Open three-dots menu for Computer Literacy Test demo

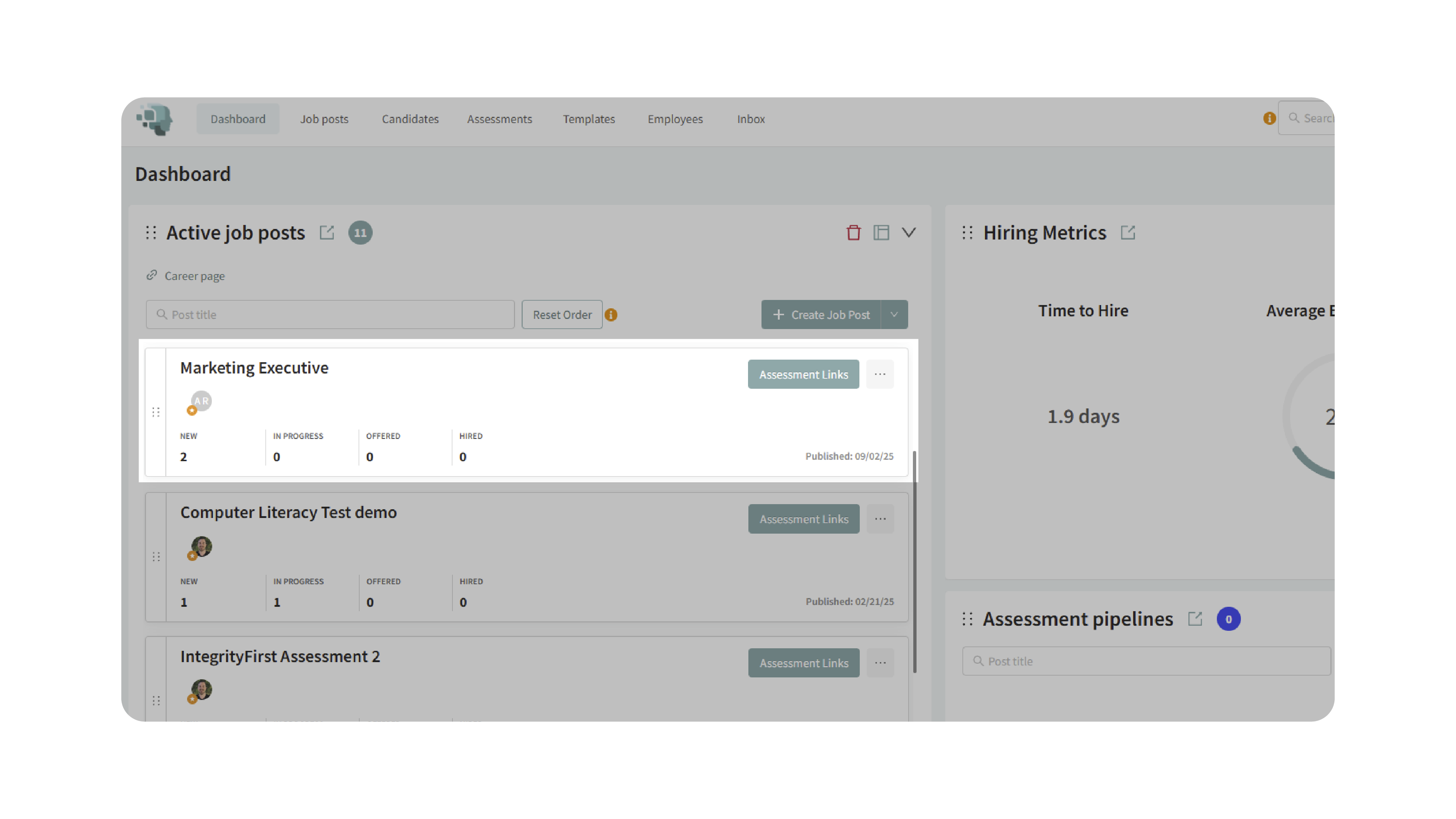880,519
